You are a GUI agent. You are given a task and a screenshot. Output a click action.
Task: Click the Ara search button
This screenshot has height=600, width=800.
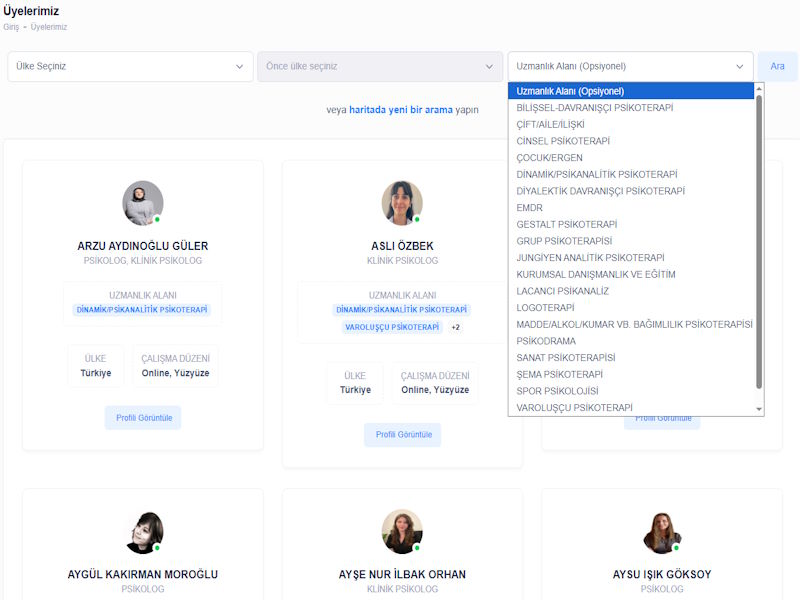[776, 67]
